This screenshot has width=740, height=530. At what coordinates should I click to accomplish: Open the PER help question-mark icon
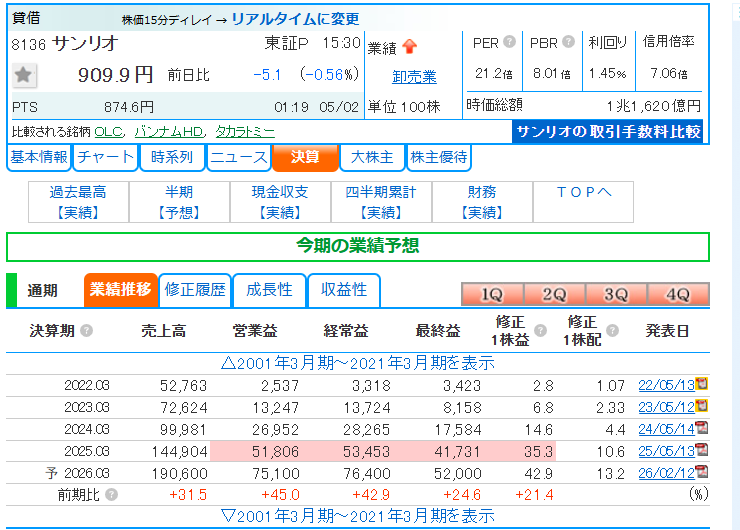509,42
